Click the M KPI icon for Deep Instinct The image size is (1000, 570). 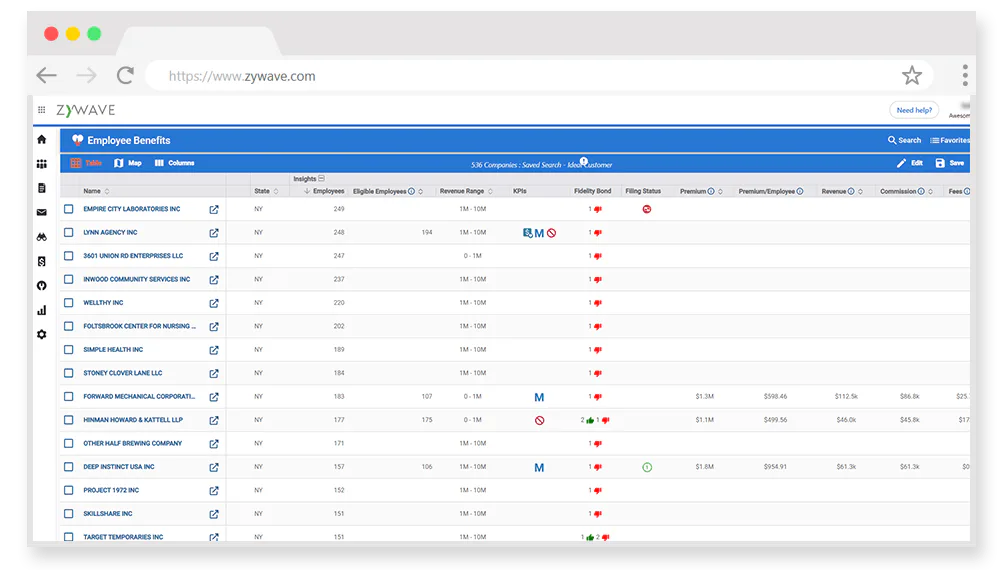click(x=539, y=467)
